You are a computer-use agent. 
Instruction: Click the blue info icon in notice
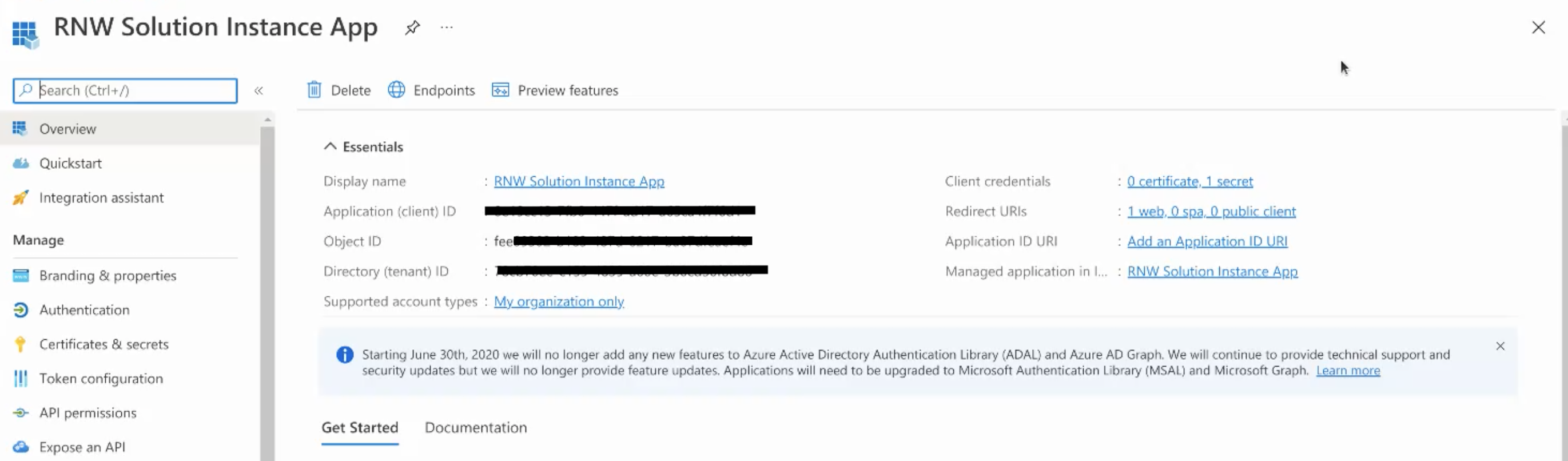[x=344, y=355]
